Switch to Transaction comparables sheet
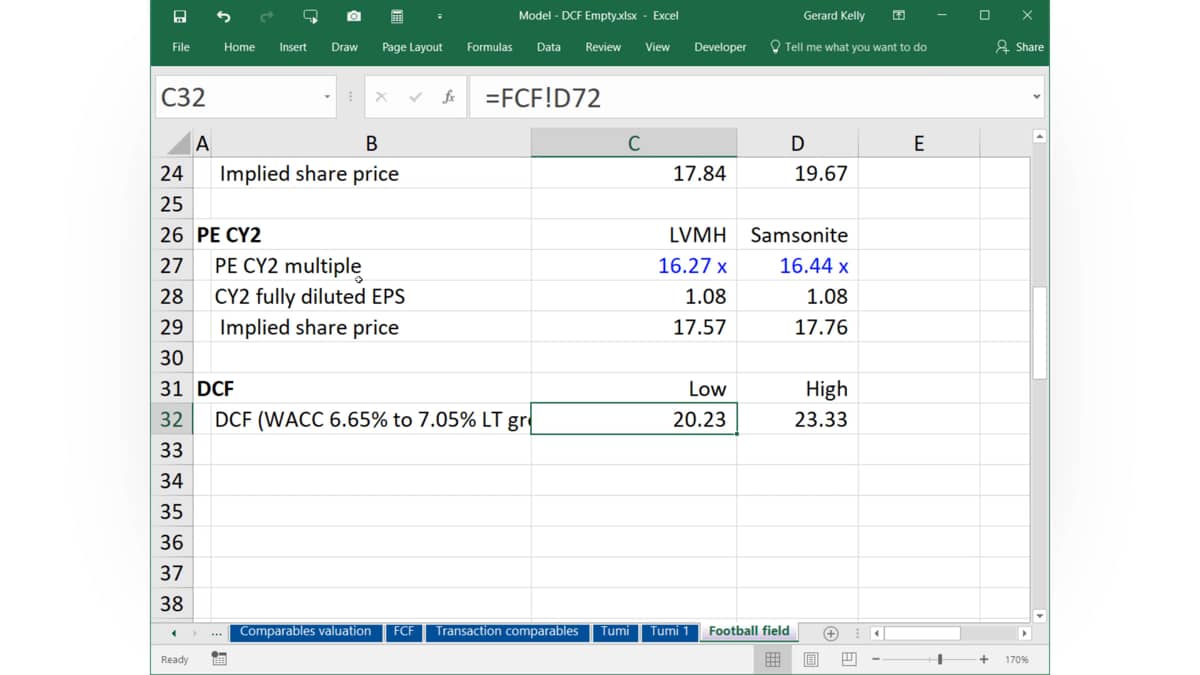The height and width of the screenshot is (675, 1200). tap(507, 632)
